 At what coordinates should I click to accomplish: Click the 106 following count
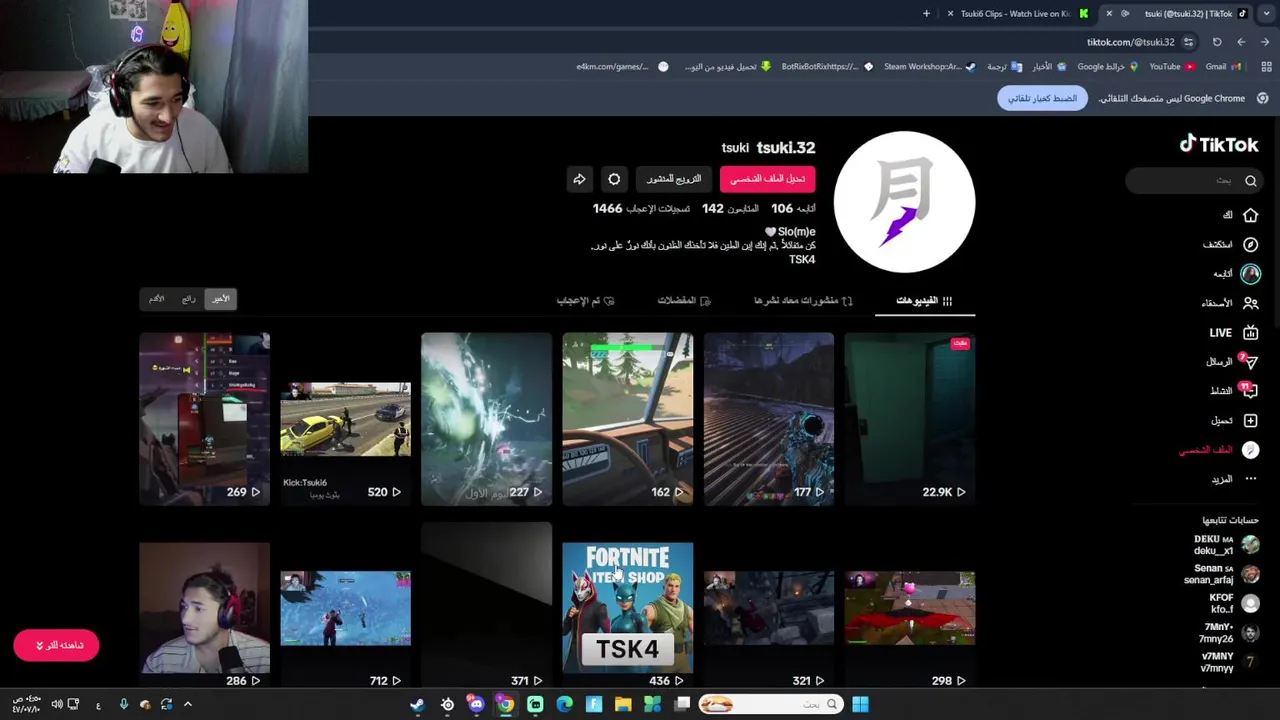793,208
